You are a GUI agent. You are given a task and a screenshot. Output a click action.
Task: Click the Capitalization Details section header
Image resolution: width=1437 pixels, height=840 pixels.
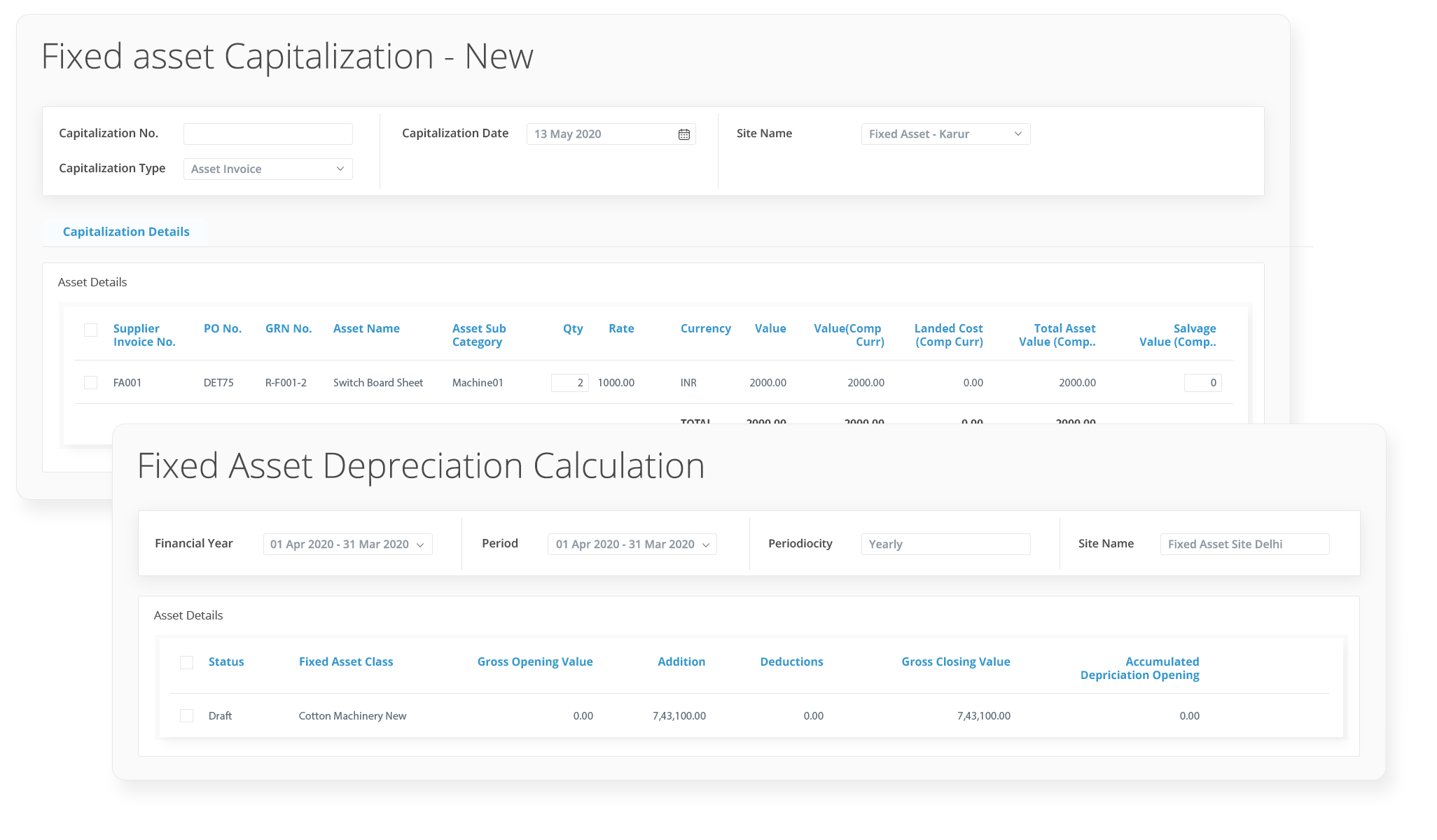point(126,231)
